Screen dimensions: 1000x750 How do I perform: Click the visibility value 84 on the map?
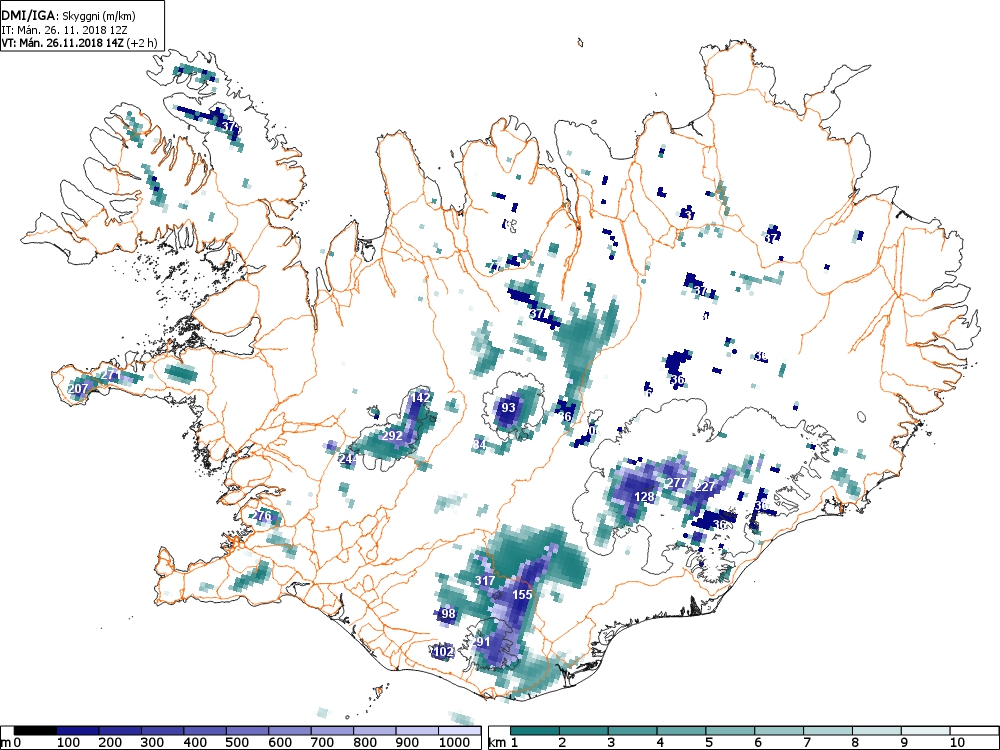click(x=480, y=444)
